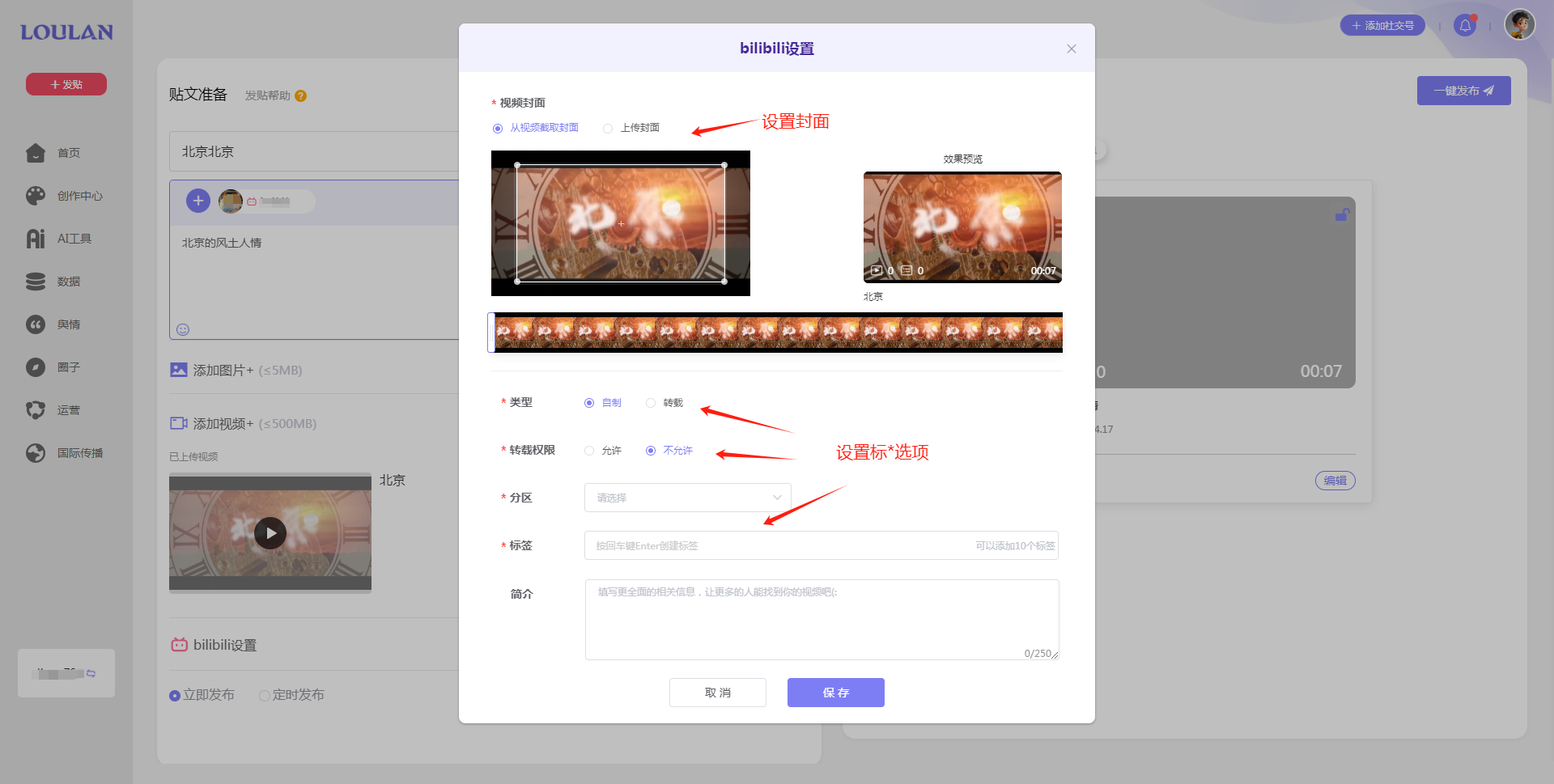
Task: Click the emoji smiley icon in post editor
Action: click(x=183, y=329)
